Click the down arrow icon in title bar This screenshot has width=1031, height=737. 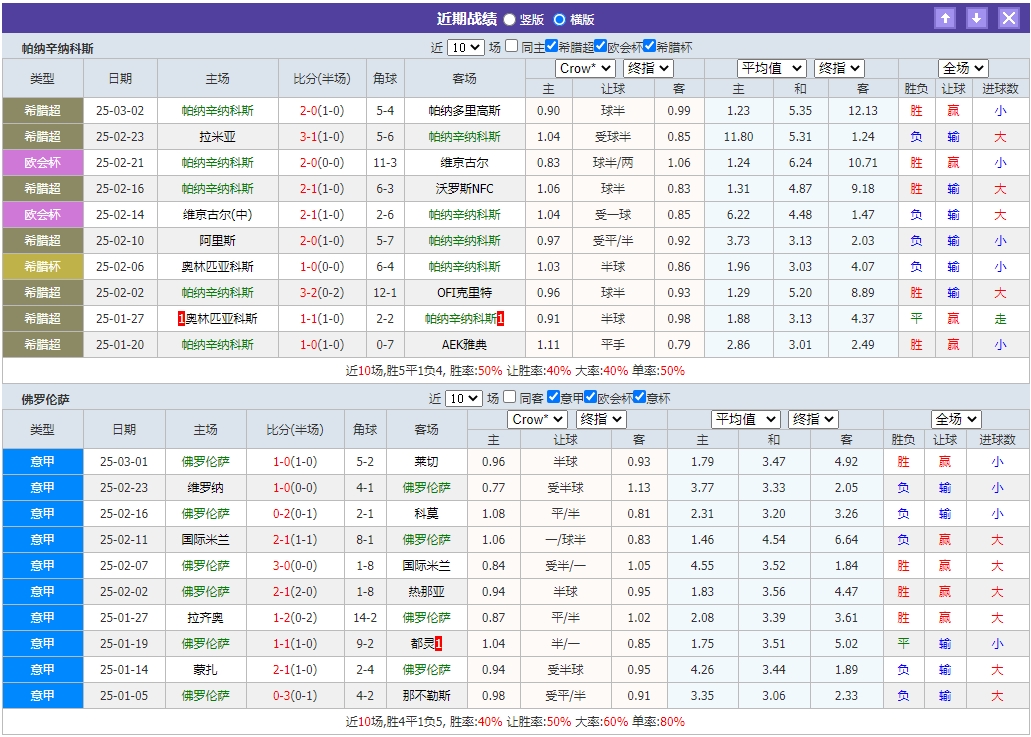click(x=976, y=17)
